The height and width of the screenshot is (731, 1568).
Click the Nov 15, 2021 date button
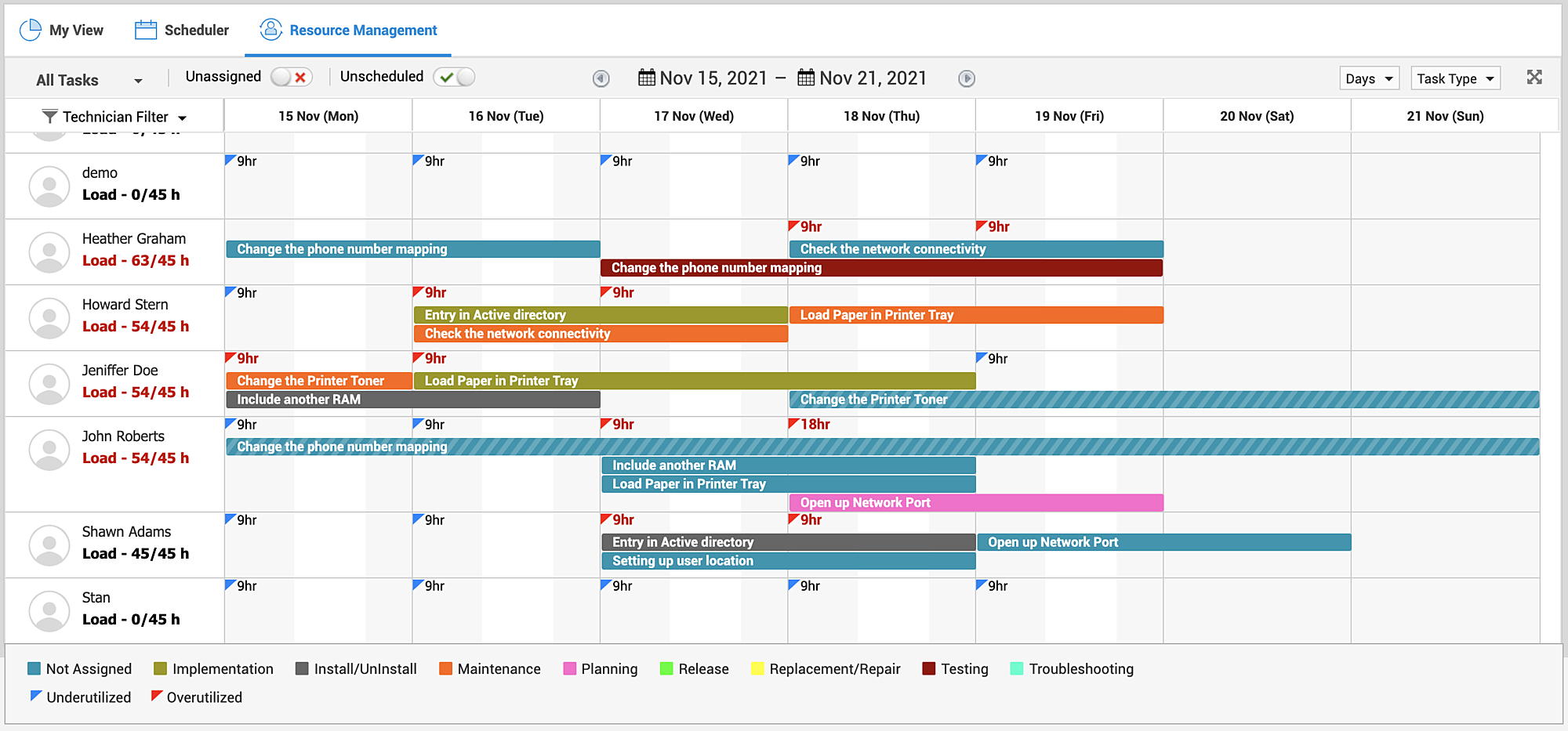713,78
